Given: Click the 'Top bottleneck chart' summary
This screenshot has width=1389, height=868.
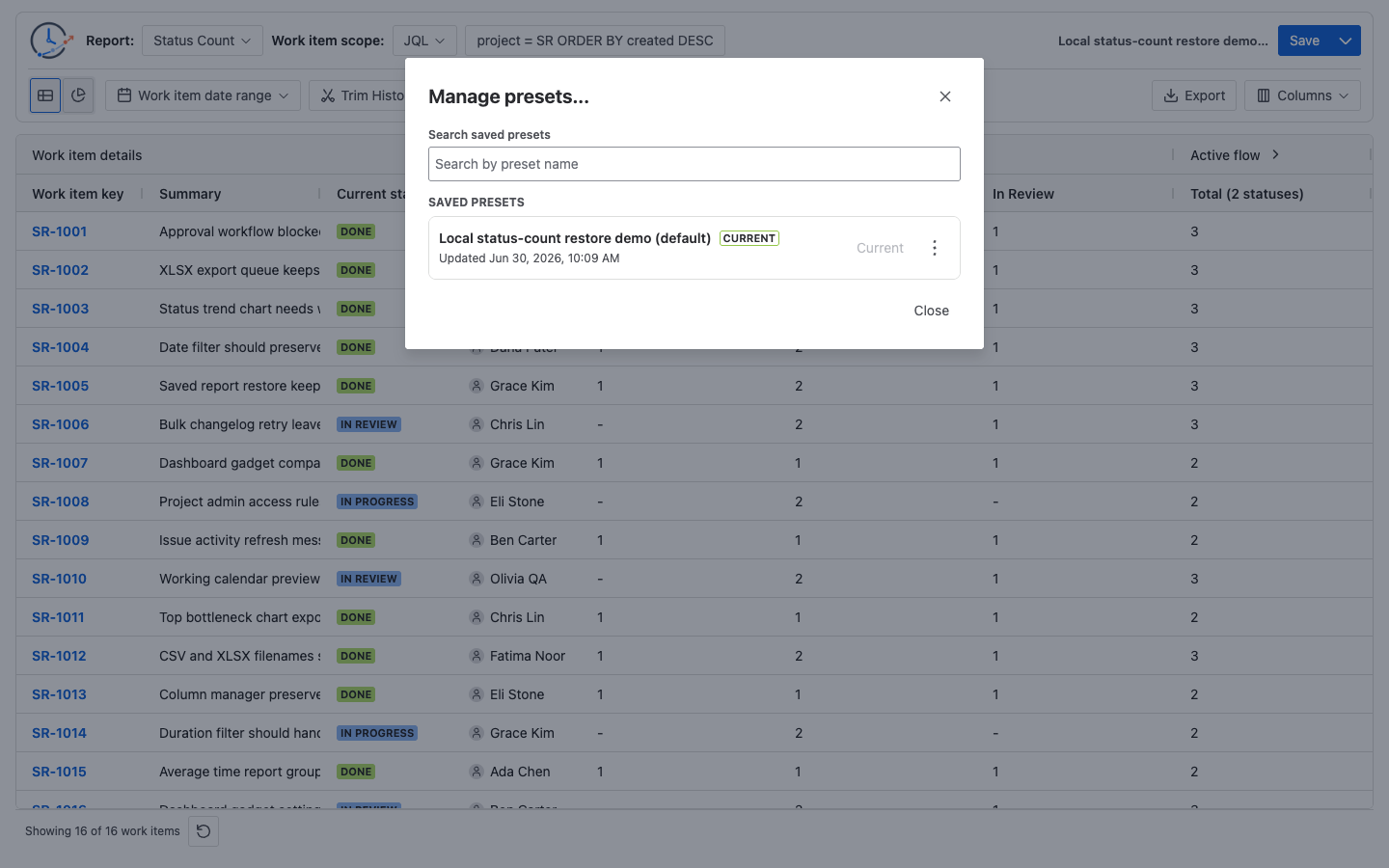Looking at the screenshot, I should [239, 617].
